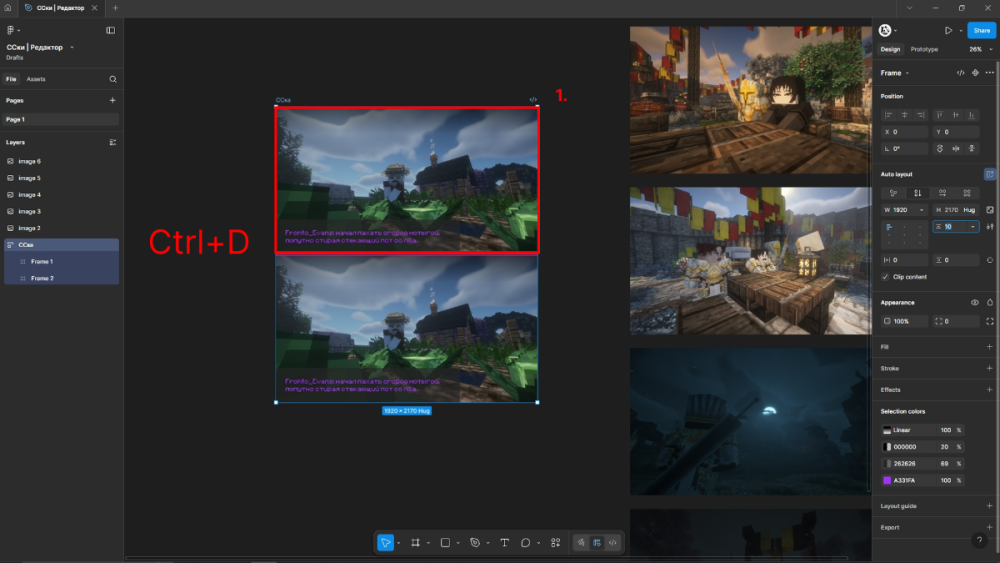Switch to the Prototype tab

click(924, 49)
